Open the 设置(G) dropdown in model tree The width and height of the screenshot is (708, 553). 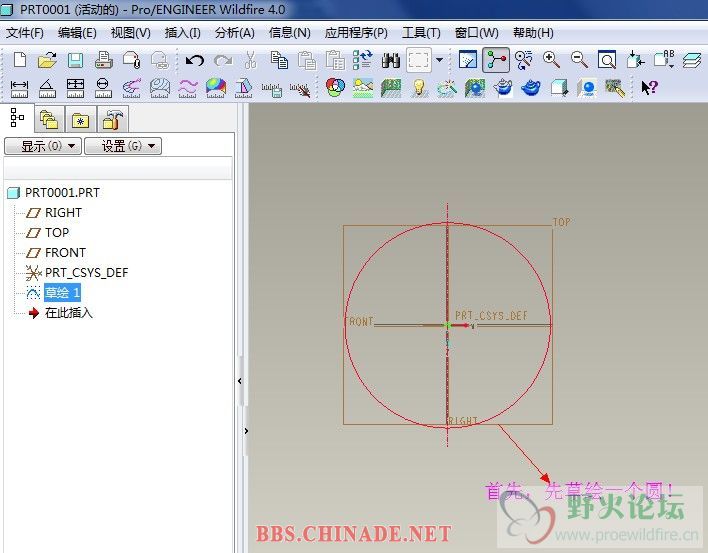[x=122, y=146]
